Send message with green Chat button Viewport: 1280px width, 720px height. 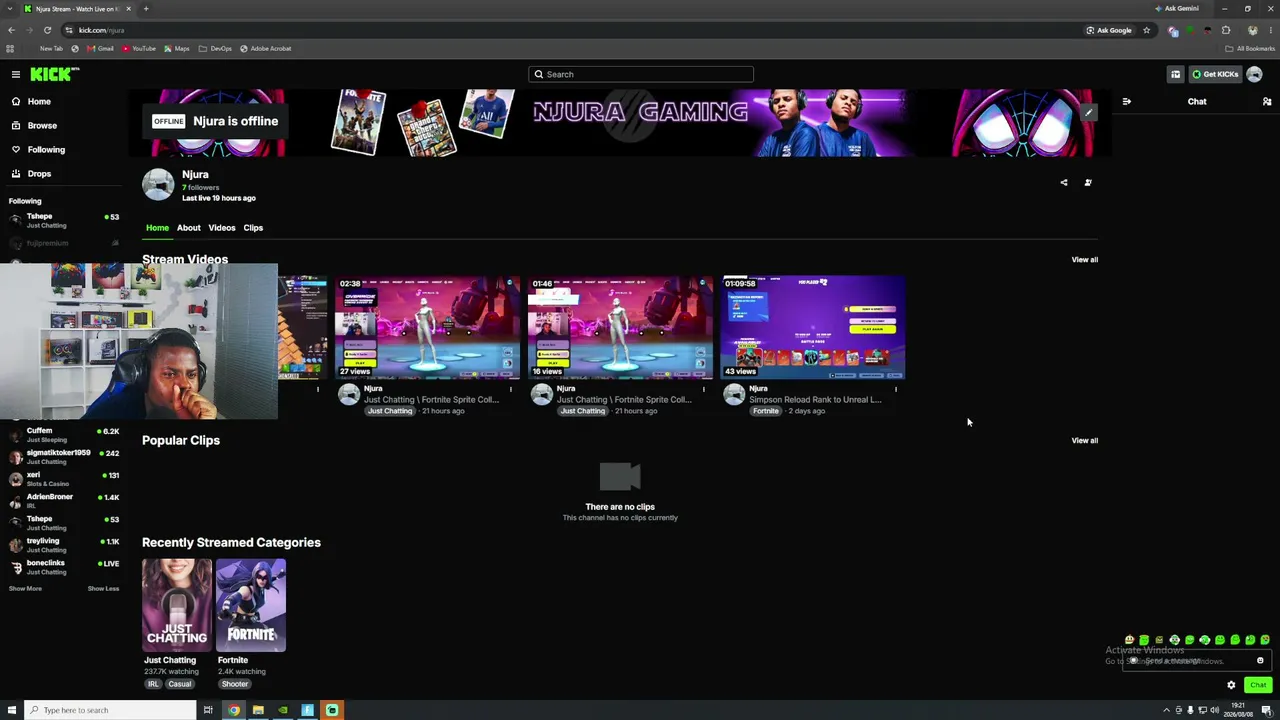click(1258, 685)
